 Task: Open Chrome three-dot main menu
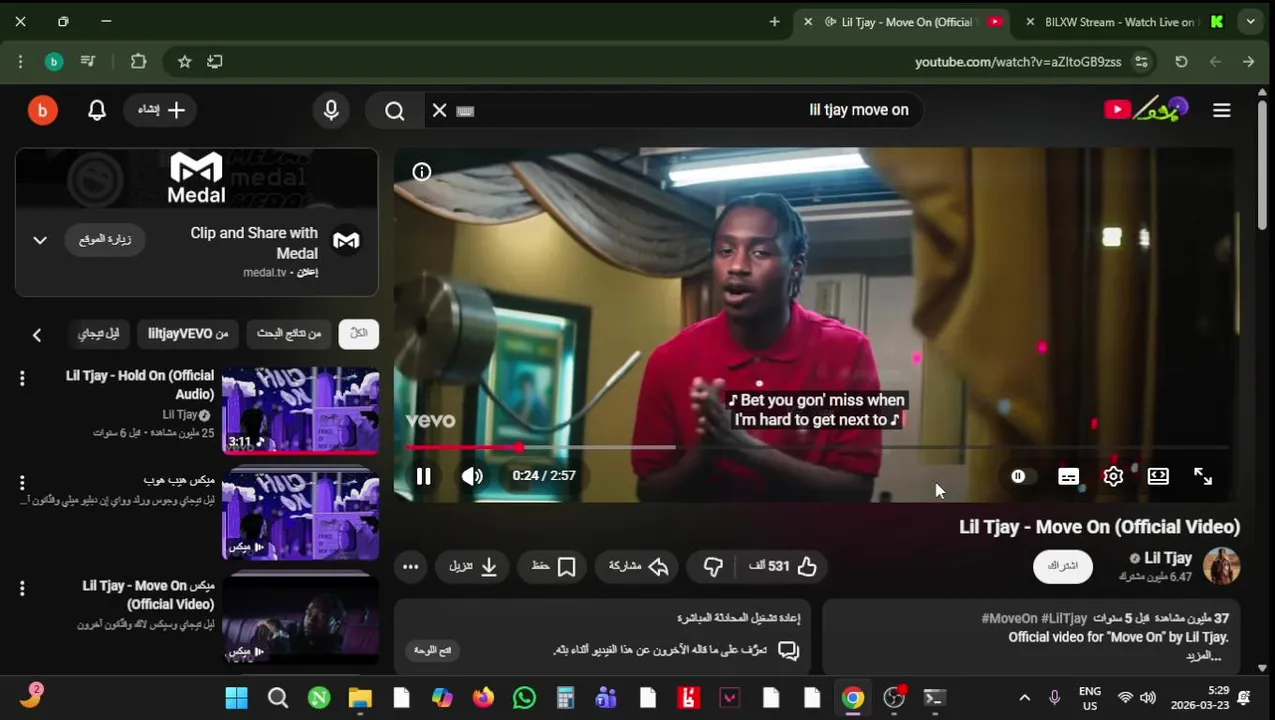click(20, 61)
